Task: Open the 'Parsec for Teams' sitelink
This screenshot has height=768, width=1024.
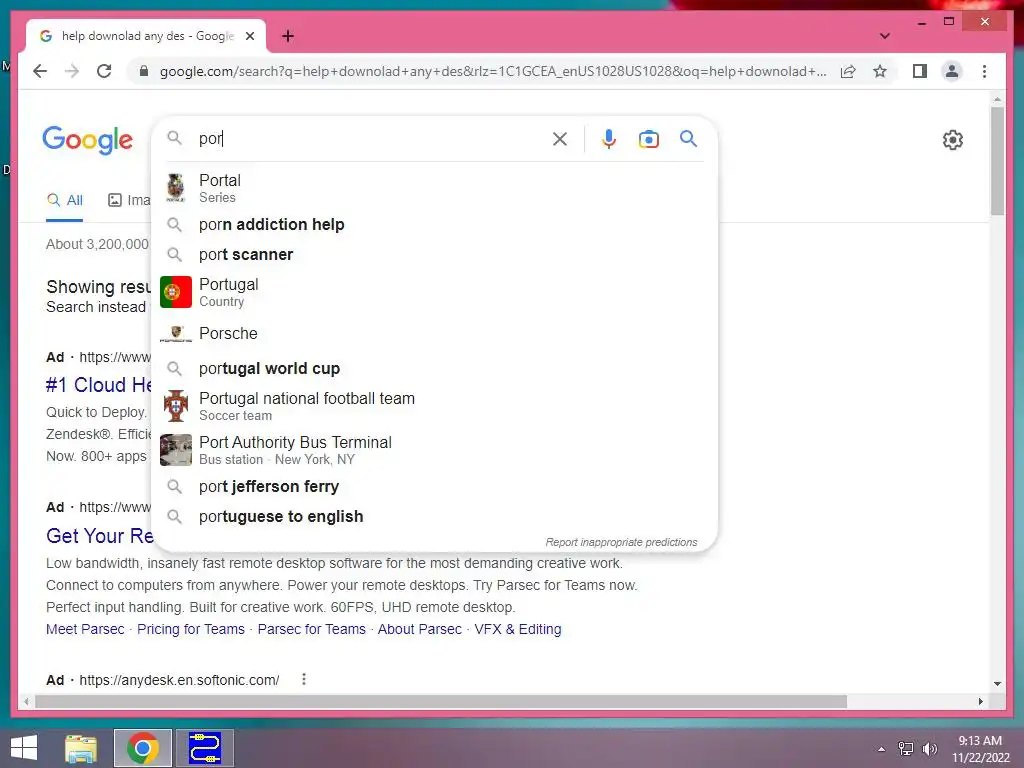Action: pos(312,629)
